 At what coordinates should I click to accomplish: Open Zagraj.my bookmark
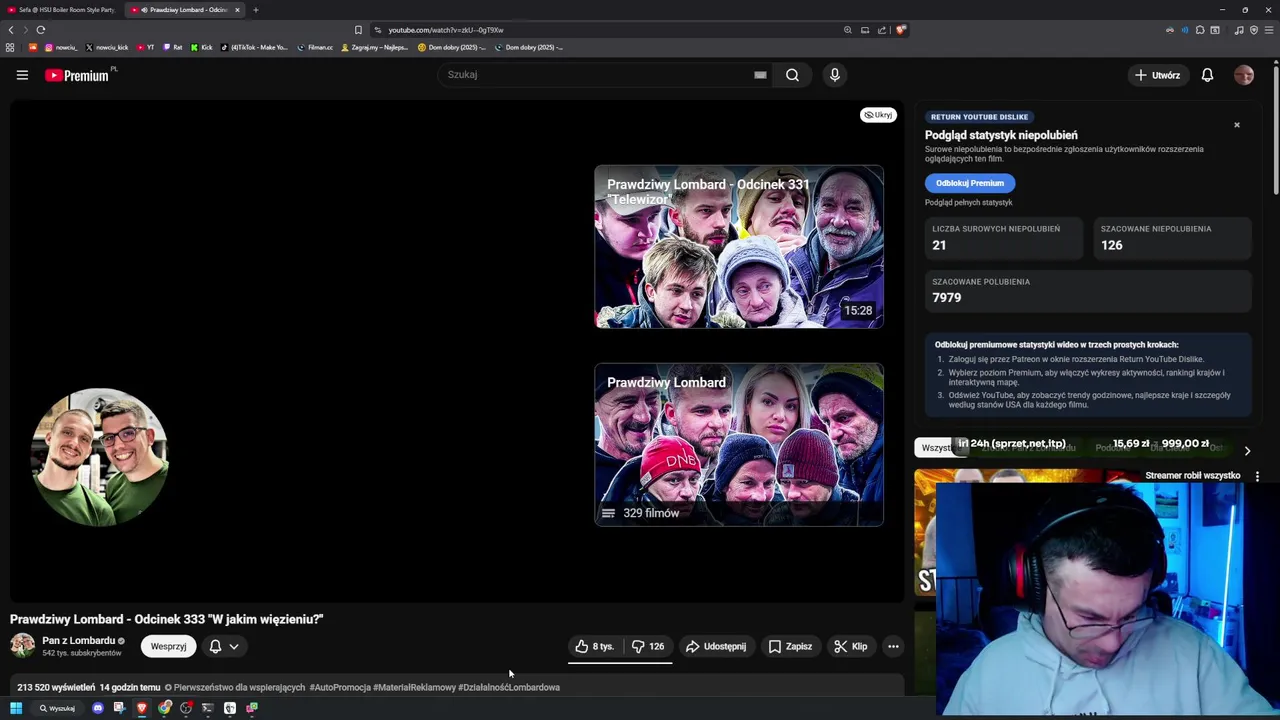[x=376, y=47]
